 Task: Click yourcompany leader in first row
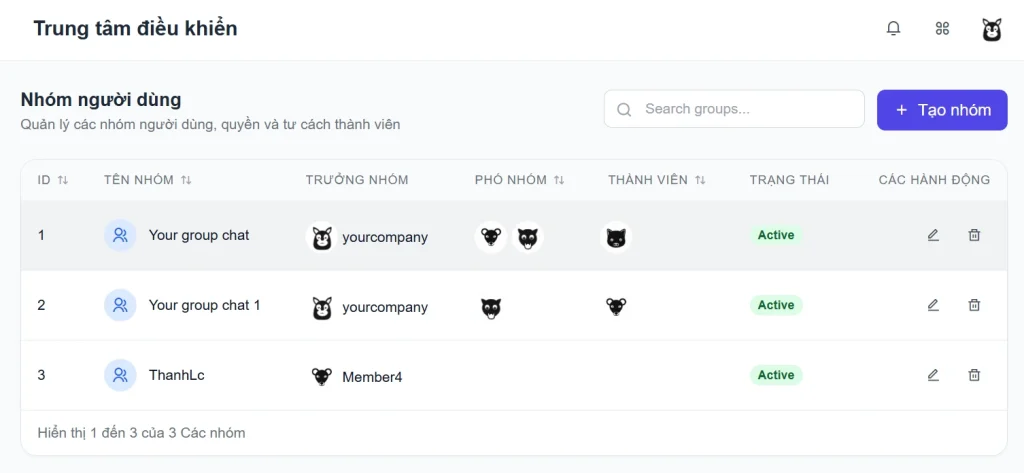pos(384,237)
